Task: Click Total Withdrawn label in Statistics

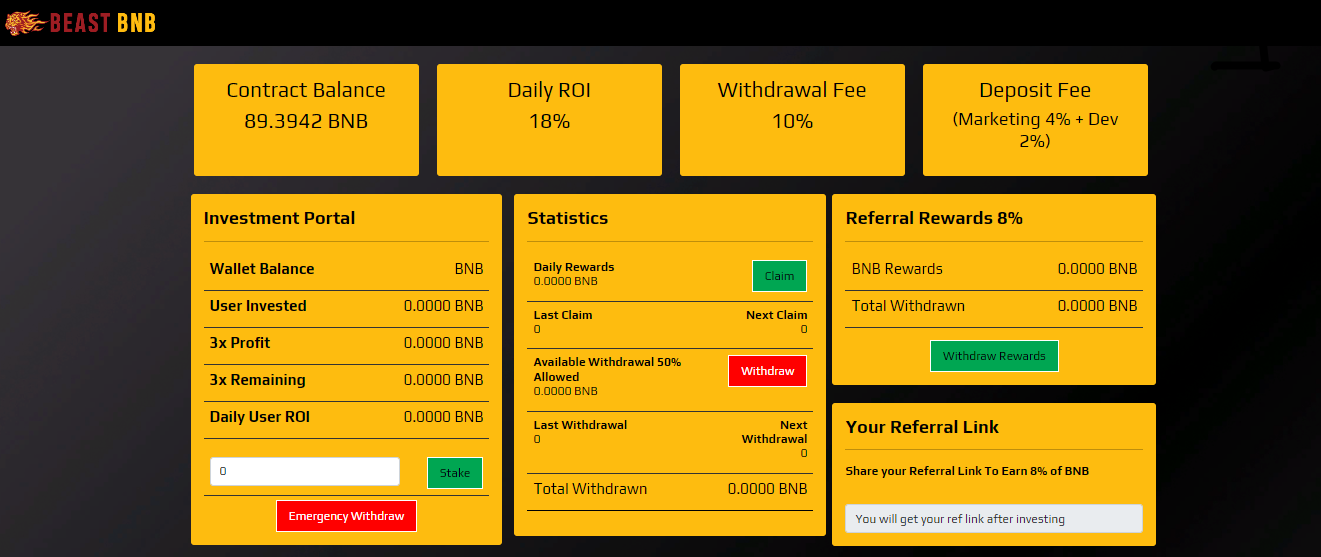Action: click(590, 489)
